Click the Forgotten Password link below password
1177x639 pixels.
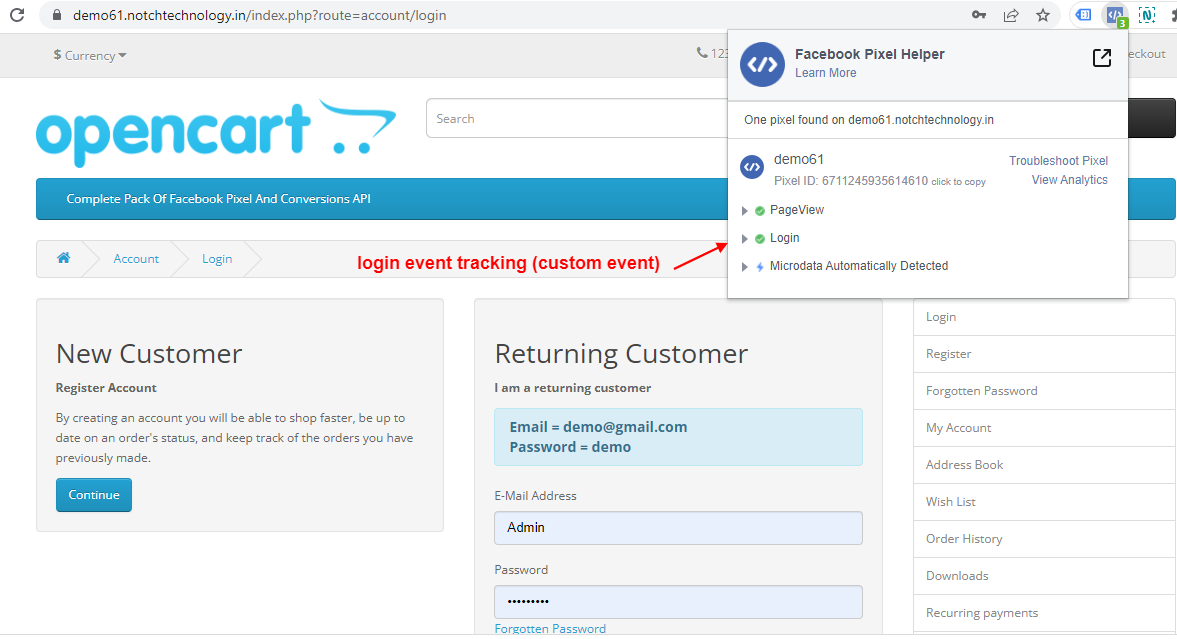(x=550, y=628)
